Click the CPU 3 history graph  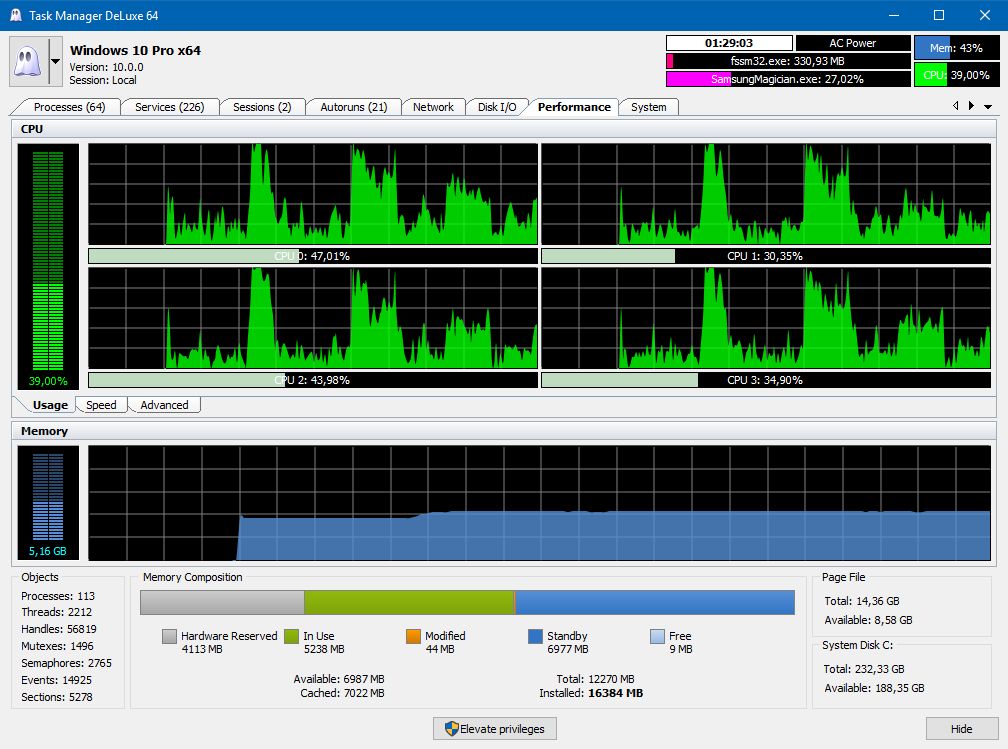point(766,318)
